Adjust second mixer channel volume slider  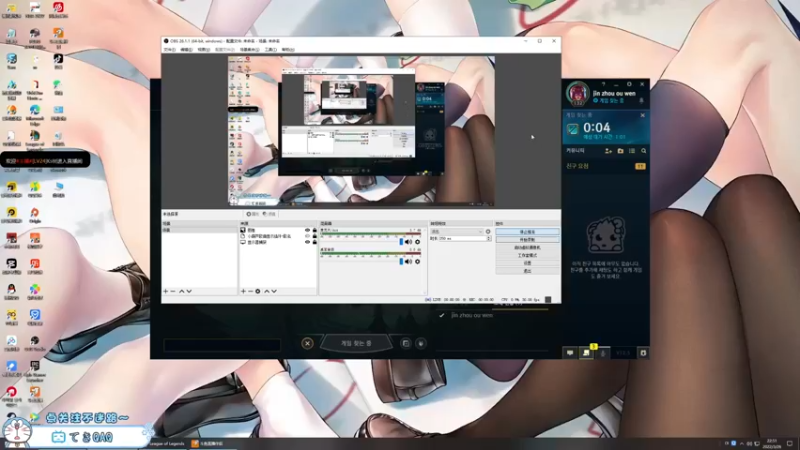click(x=362, y=262)
